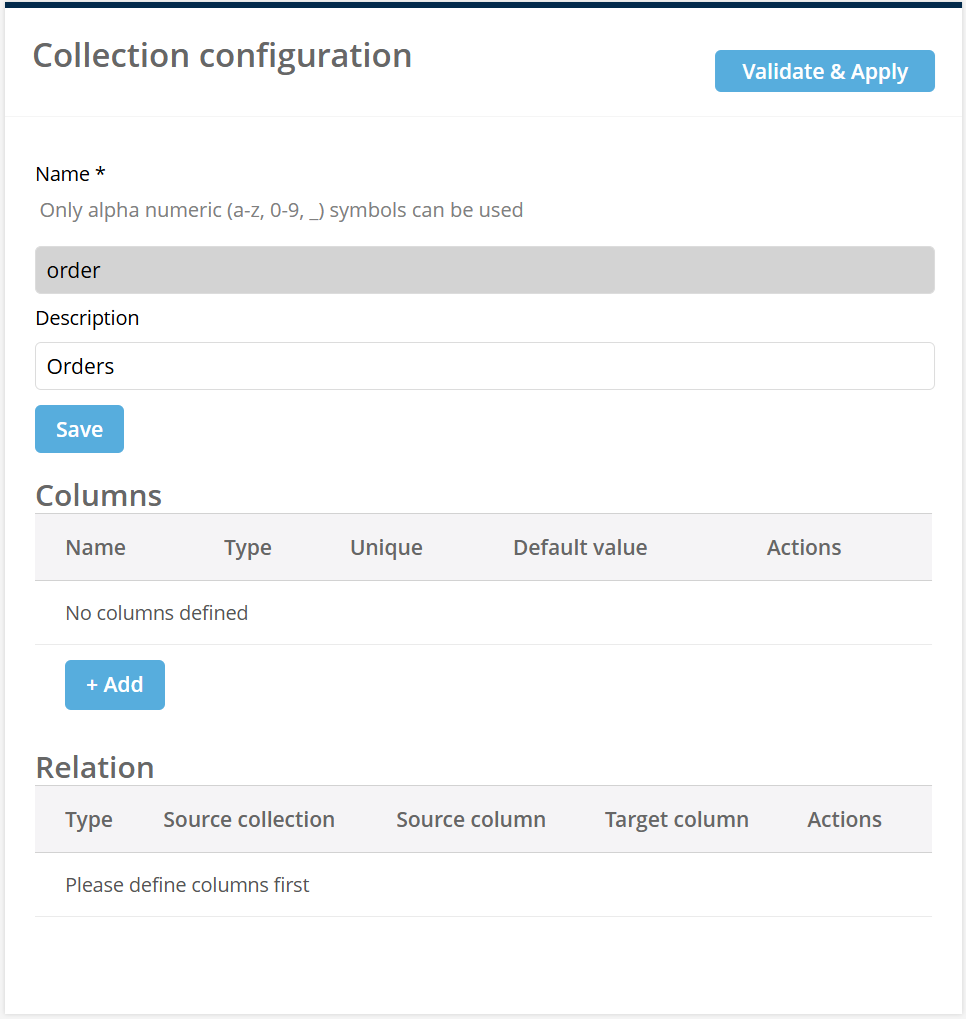Click the Type column header
The height and width of the screenshot is (1019, 966).
pos(247,547)
